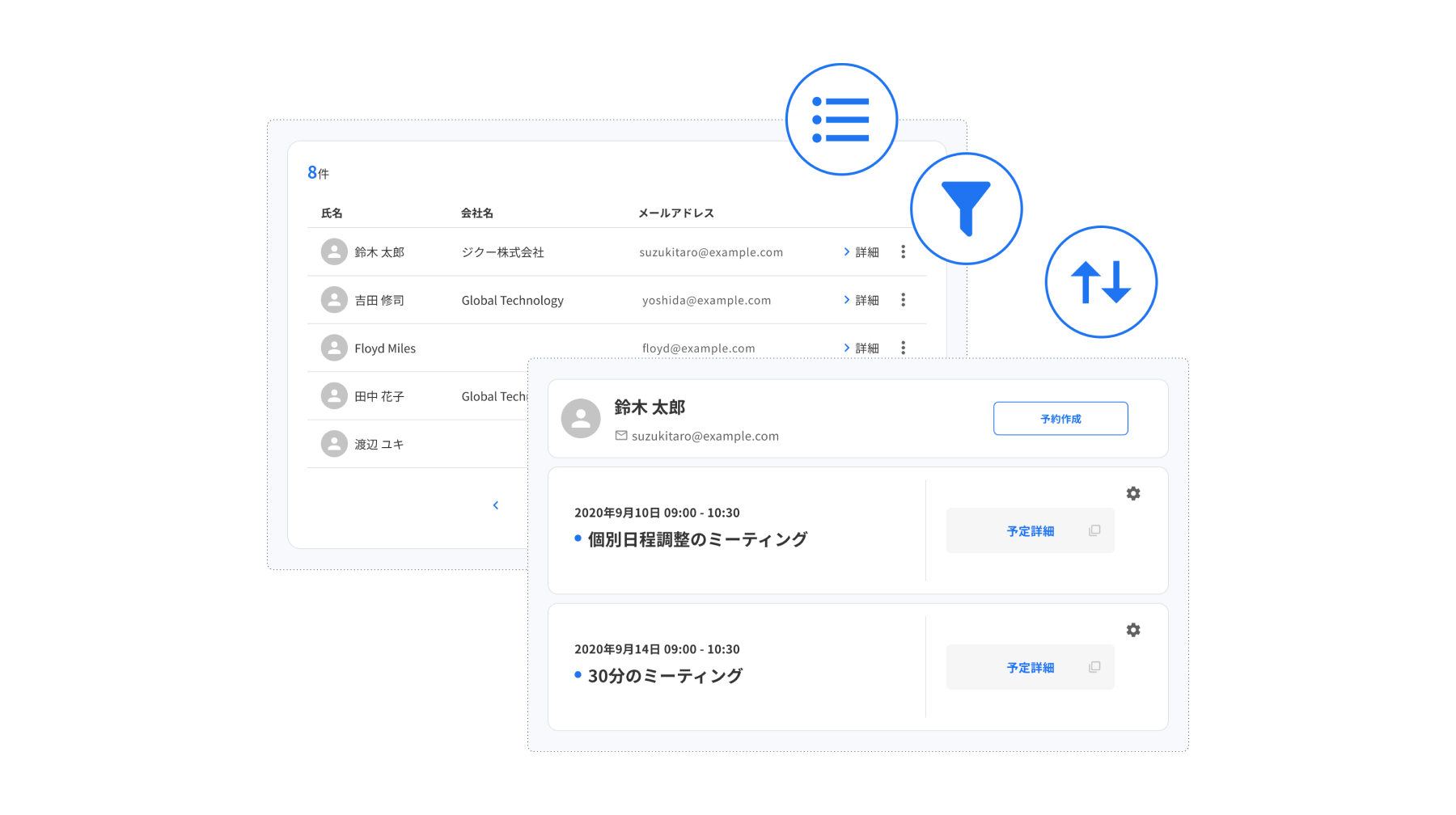Click the 8件 result count
The image size is (1456, 815).
pyautogui.click(x=318, y=172)
